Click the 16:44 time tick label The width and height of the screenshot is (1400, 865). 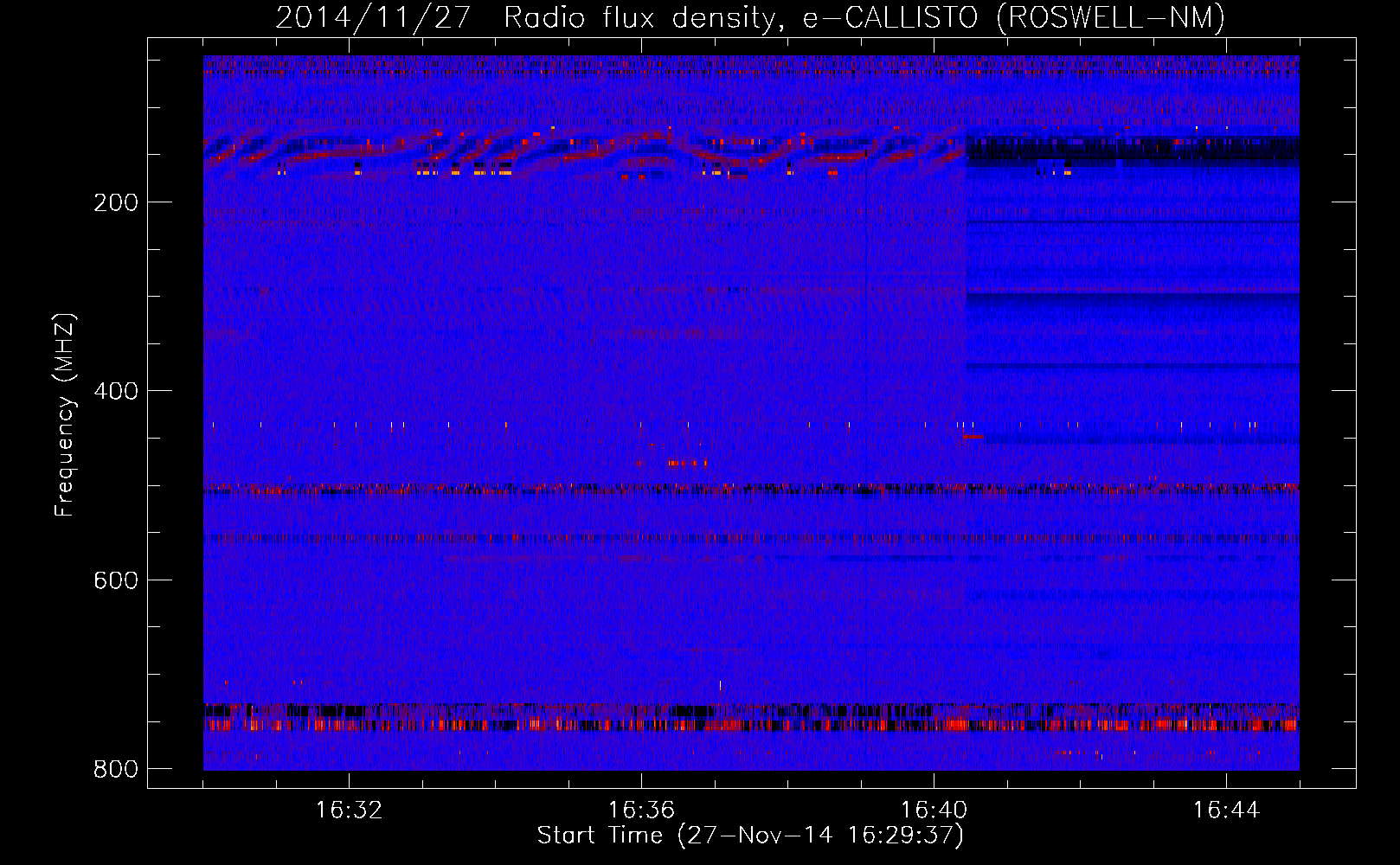pyautogui.click(x=1226, y=811)
